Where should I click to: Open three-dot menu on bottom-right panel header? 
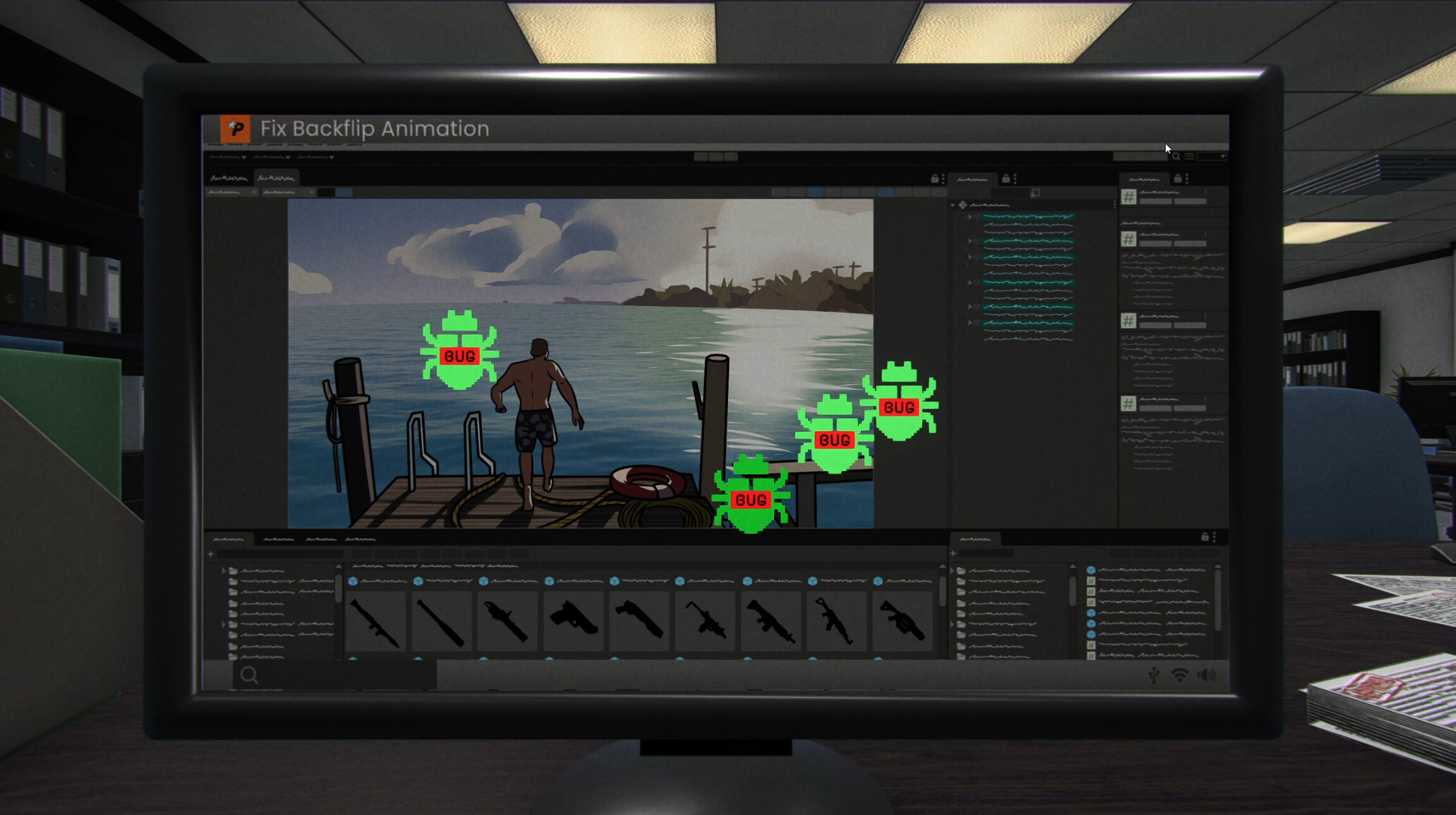click(1214, 537)
